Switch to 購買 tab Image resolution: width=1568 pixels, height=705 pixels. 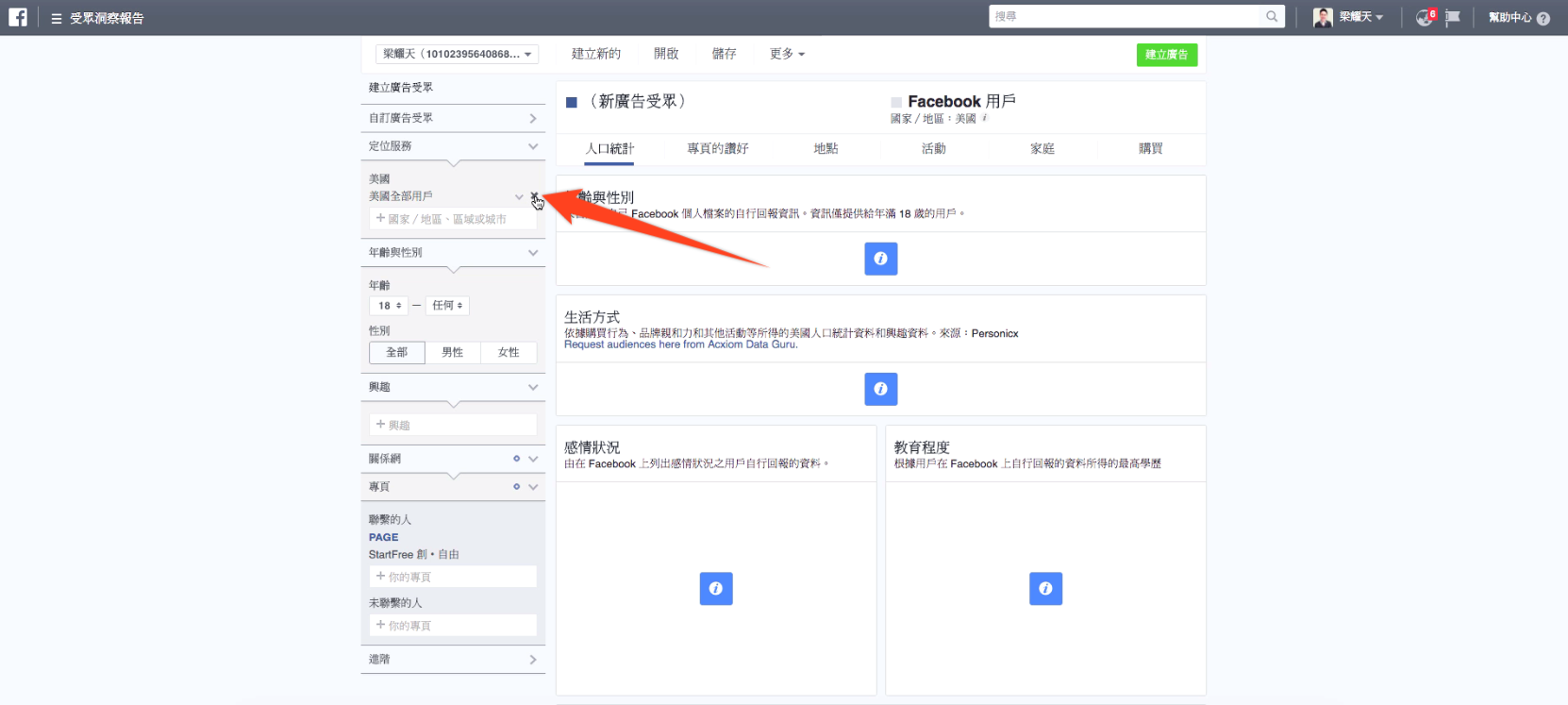point(1150,149)
